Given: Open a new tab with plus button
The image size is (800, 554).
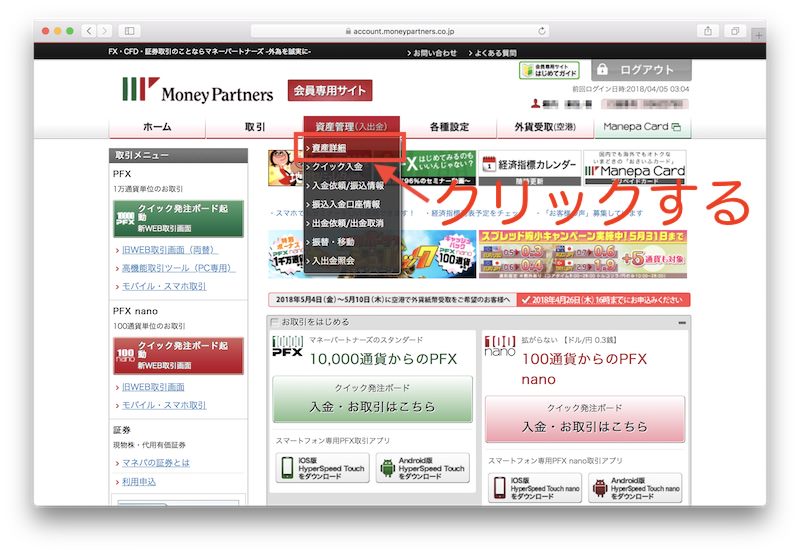Looking at the screenshot, I should (x=758, y=35).
